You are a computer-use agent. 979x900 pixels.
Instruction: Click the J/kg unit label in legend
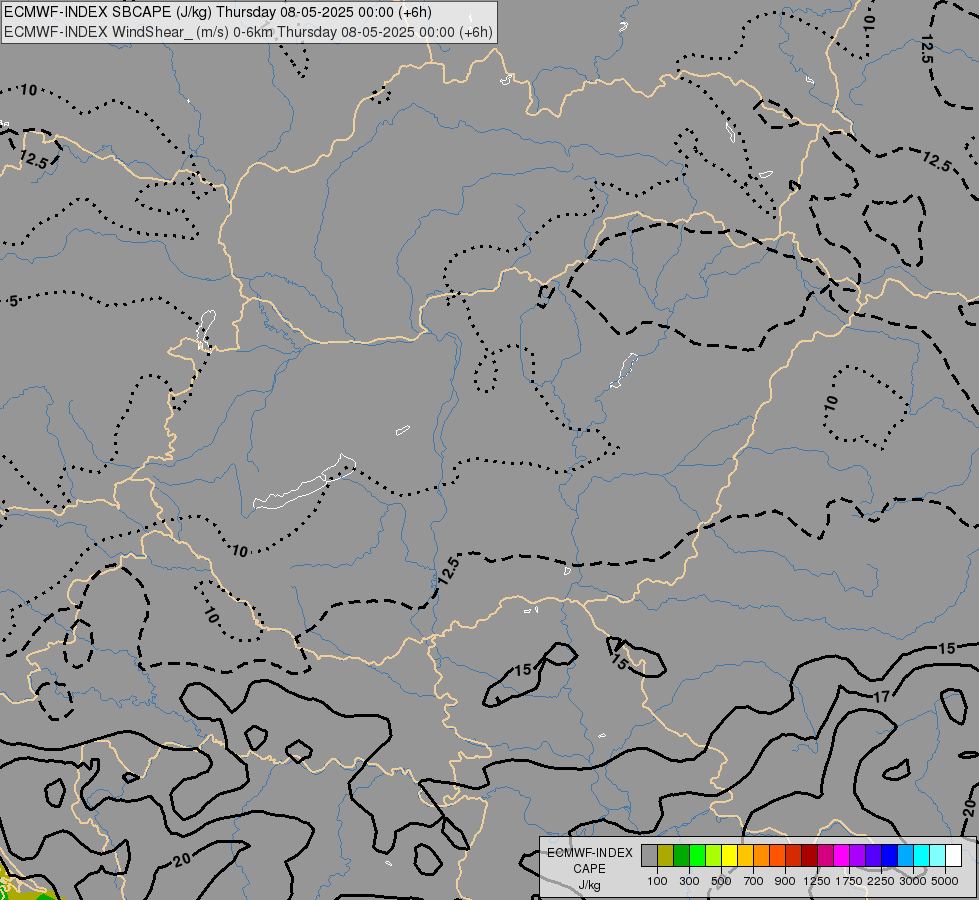click(x=589, y=886)
